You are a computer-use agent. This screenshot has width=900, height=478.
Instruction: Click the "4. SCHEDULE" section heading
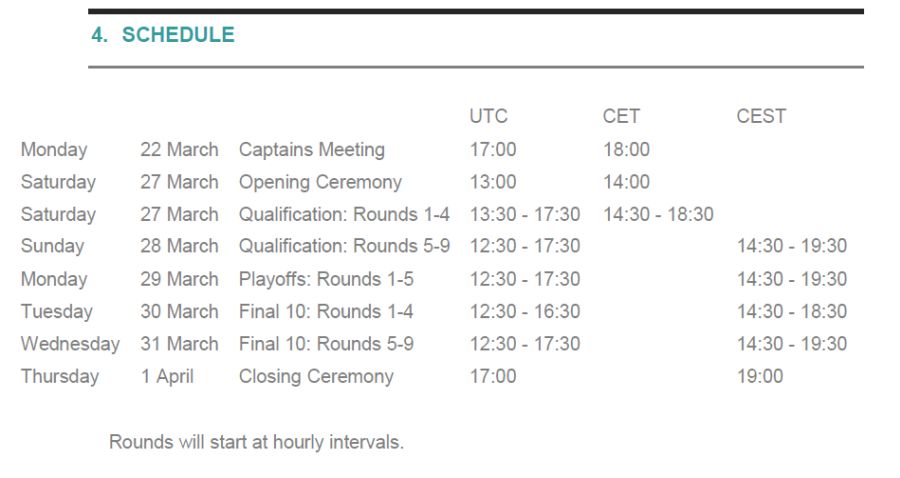[x=163, y=35]
